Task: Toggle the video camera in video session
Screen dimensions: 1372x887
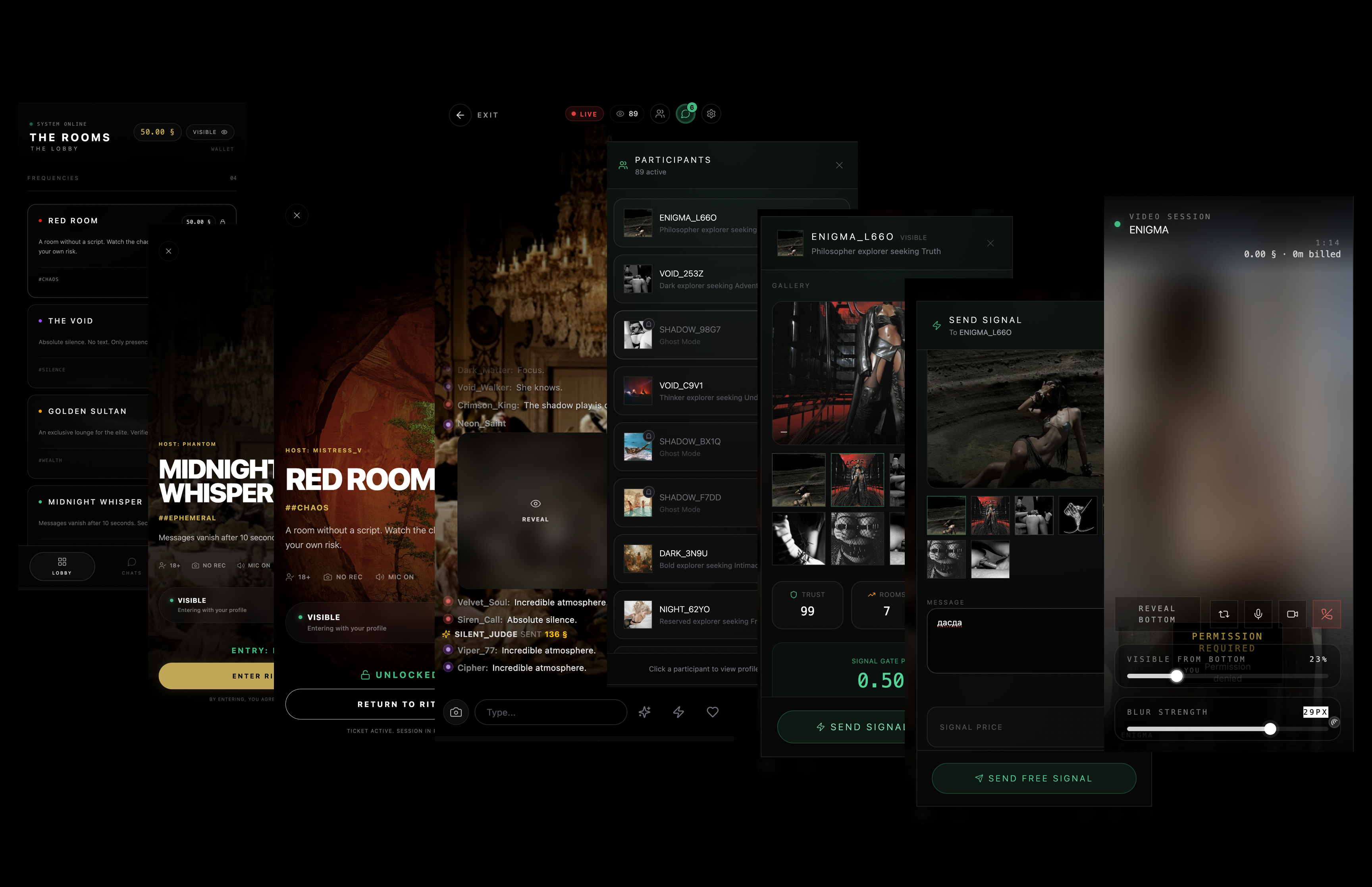Action: 1293,614
